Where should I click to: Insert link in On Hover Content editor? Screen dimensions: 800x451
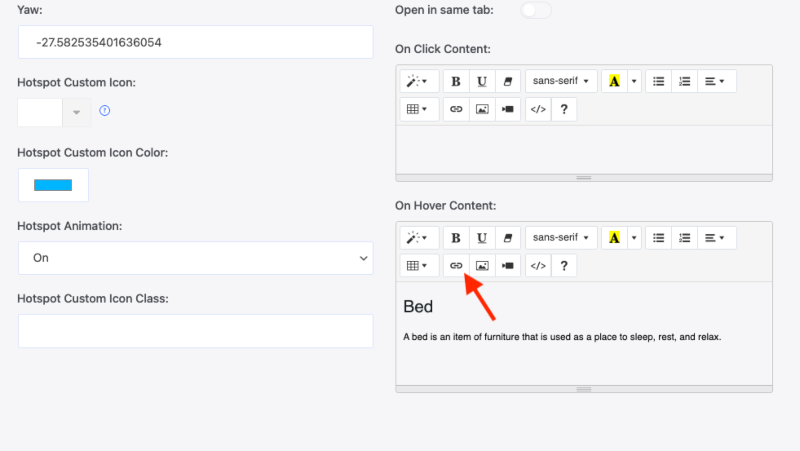(x=456, y=266)
